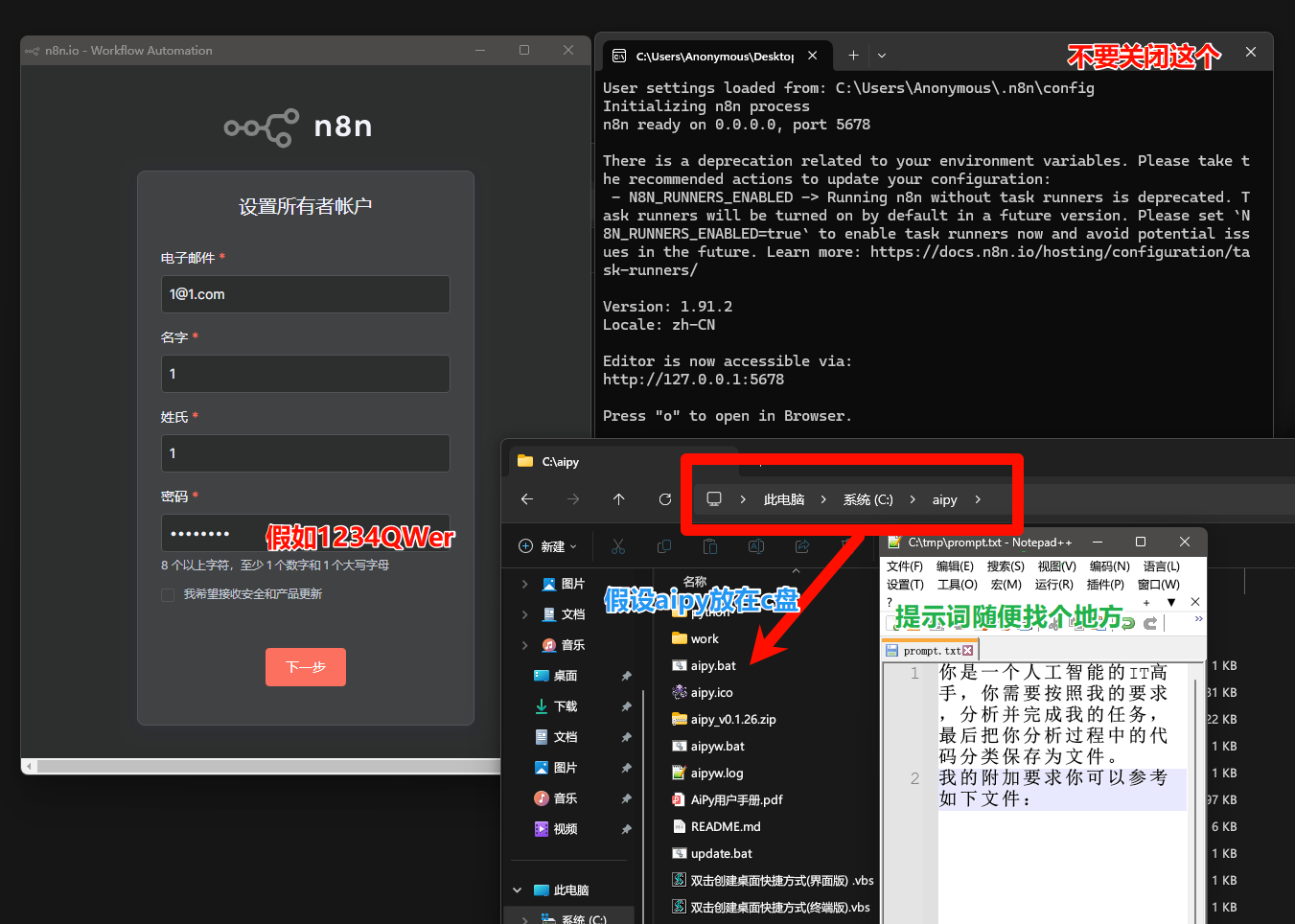Expand the 文档 tree node in sidebar

(x=524, y=614)
